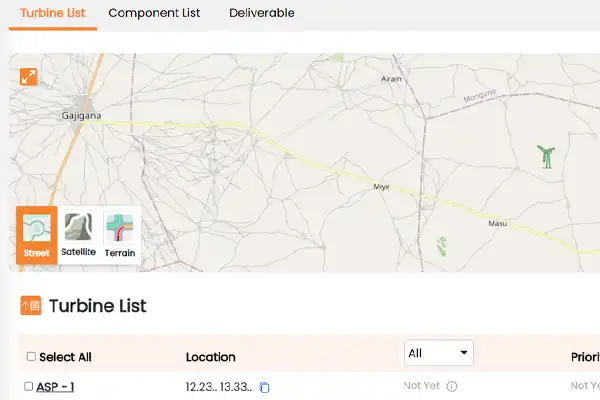Click the green wind turbine marker
Screen dimensions: 600x400
[x=546, y=156]
